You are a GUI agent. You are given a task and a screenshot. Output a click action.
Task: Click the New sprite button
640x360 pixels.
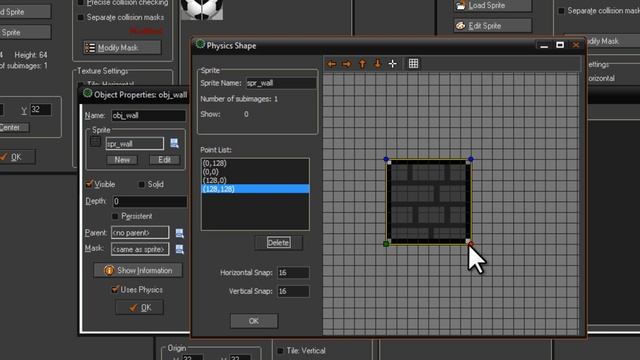pos(122,160)
